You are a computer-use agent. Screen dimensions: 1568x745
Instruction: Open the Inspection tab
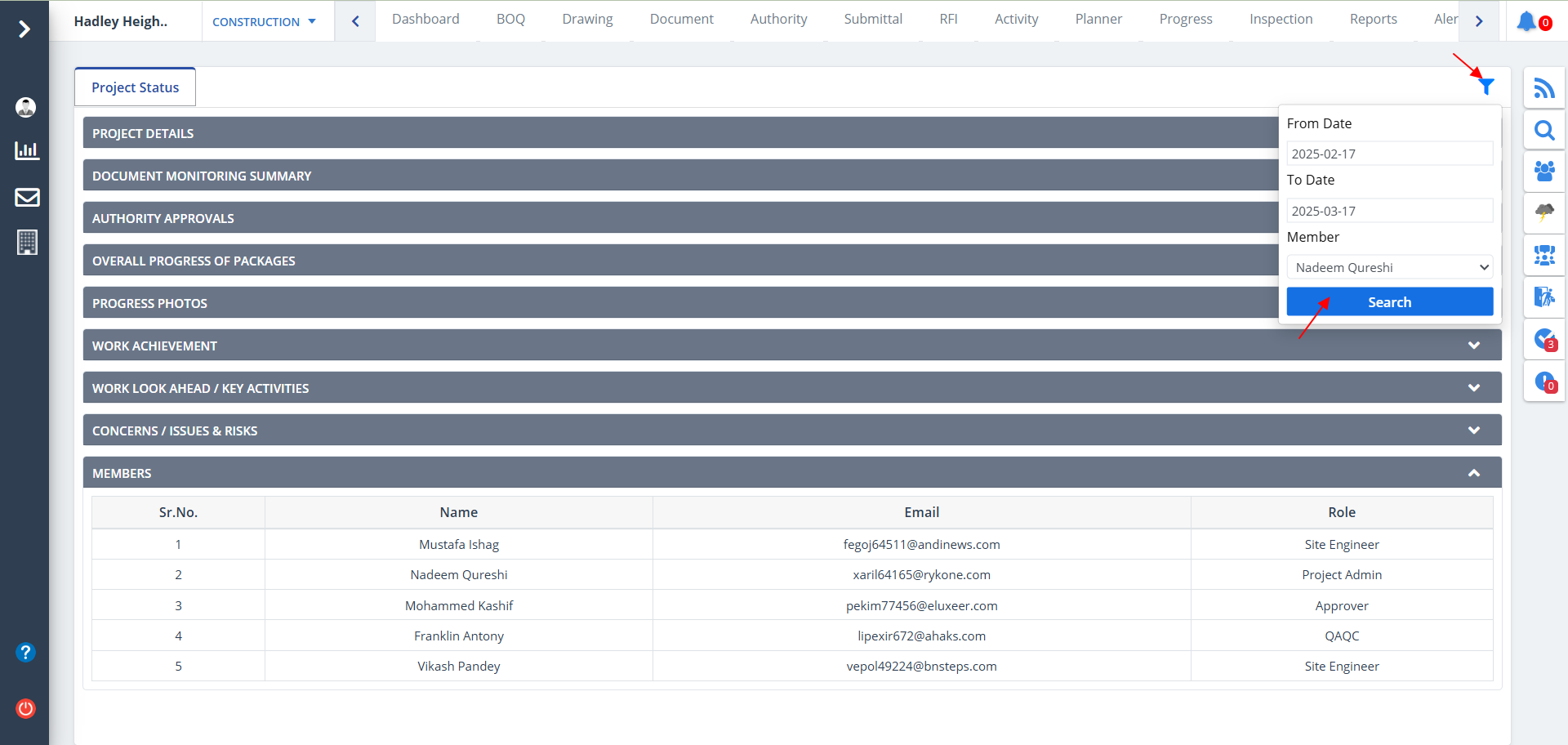coord(1281,20)
